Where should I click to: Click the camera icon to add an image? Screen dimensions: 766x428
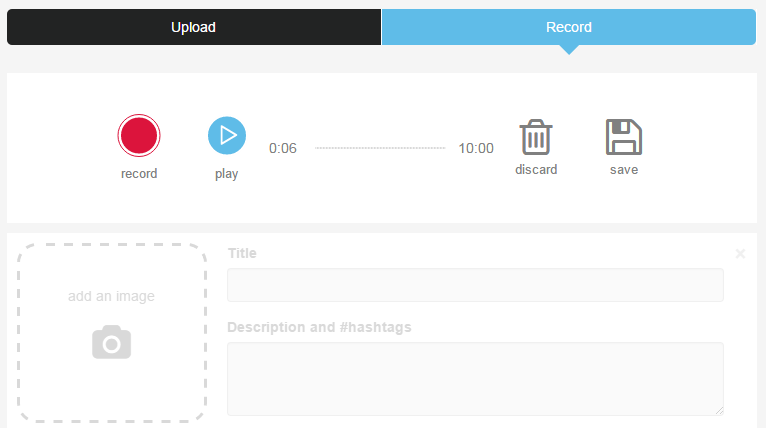(111, 342)
